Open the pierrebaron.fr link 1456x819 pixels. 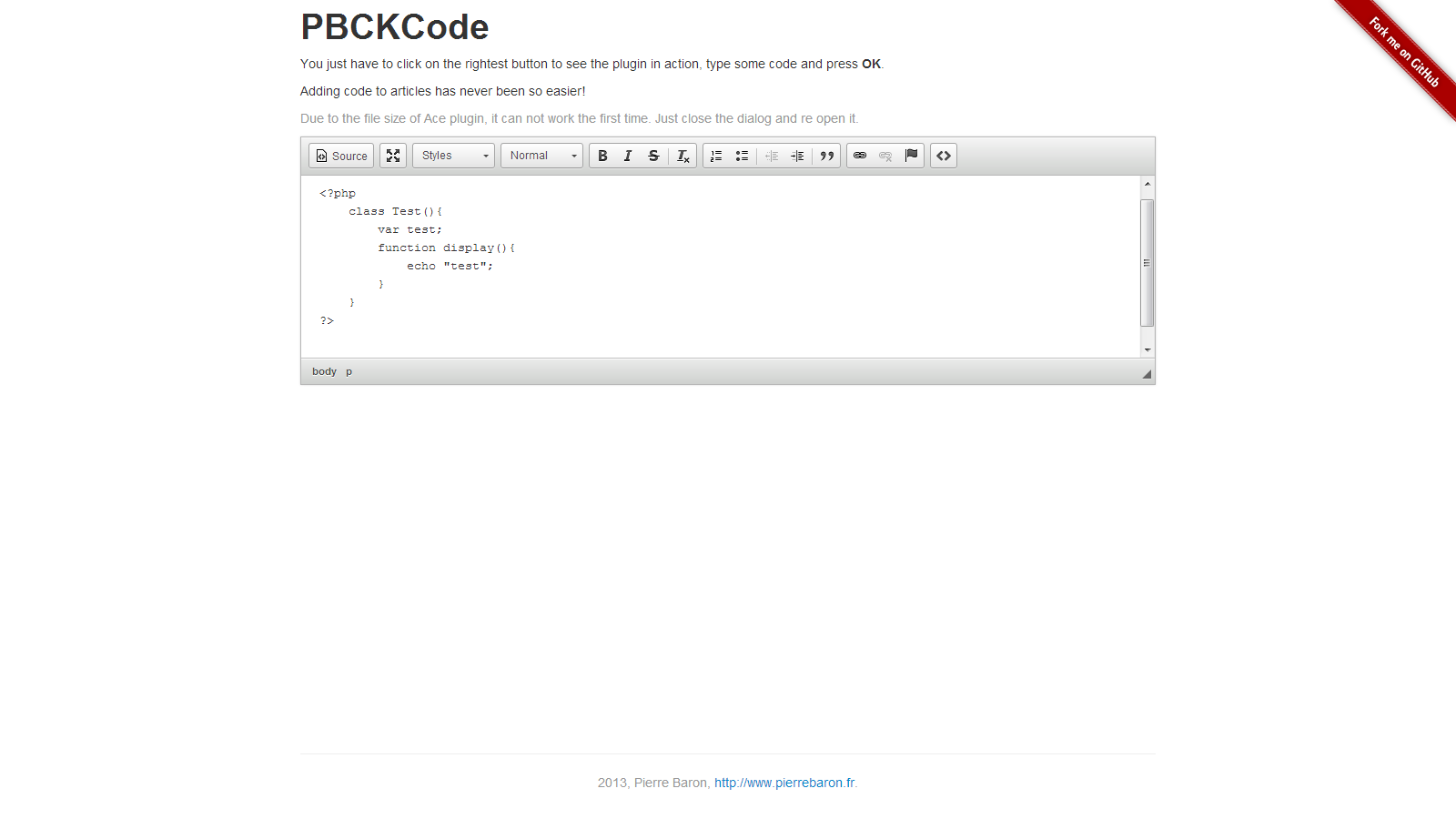(x=784, y=783)
